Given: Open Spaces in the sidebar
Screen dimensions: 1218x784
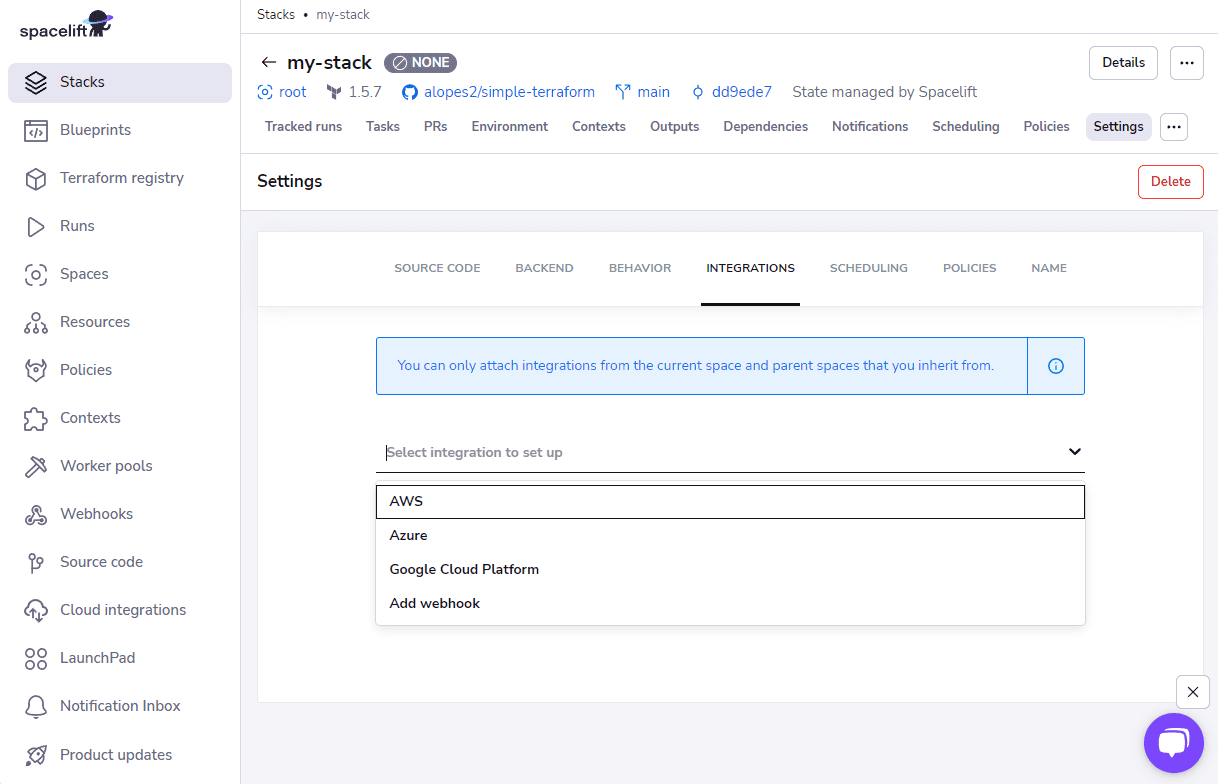Looking at the screenshot, I should click(120, 274).
